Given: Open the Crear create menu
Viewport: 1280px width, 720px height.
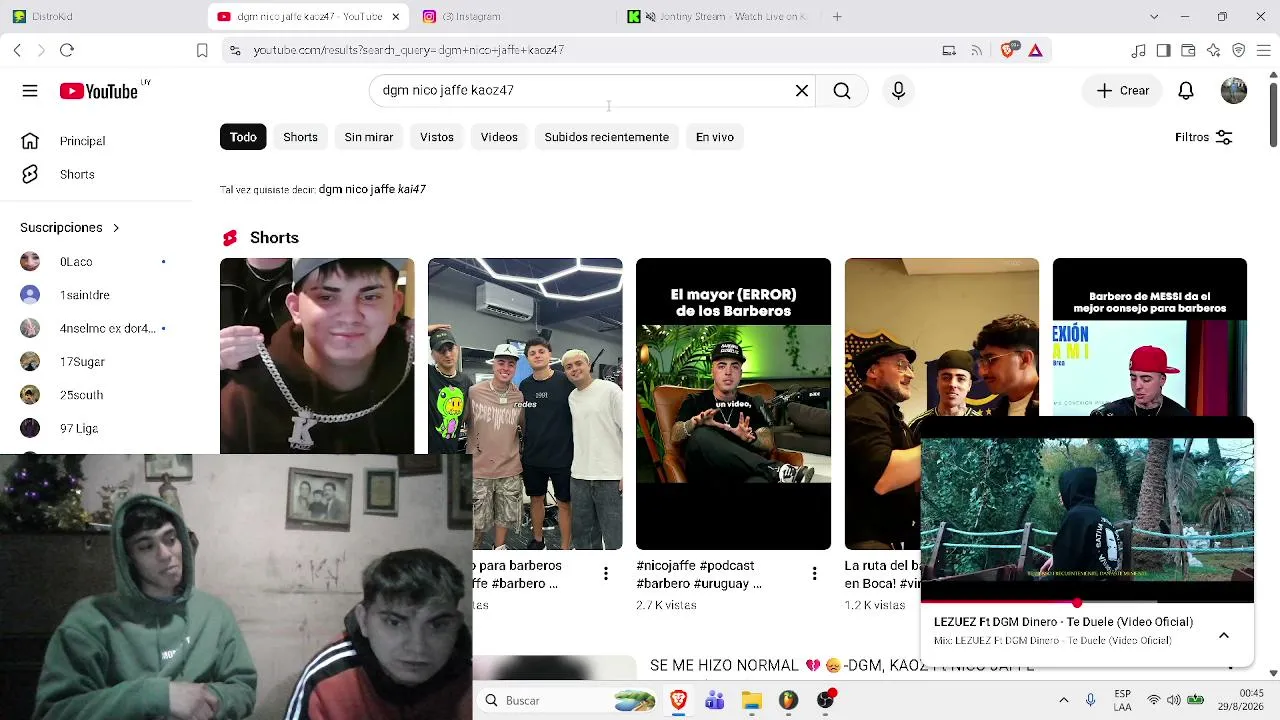Looking at the screenshot, I should coord(1122,91).
